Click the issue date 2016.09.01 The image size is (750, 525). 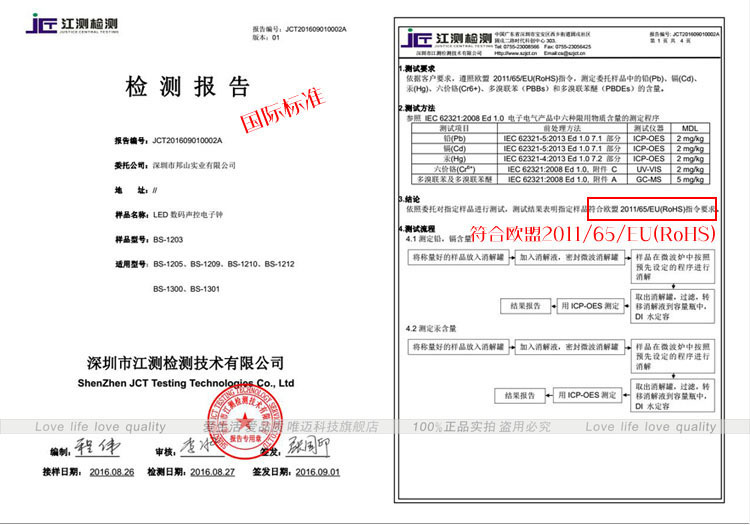click(318, 472)
